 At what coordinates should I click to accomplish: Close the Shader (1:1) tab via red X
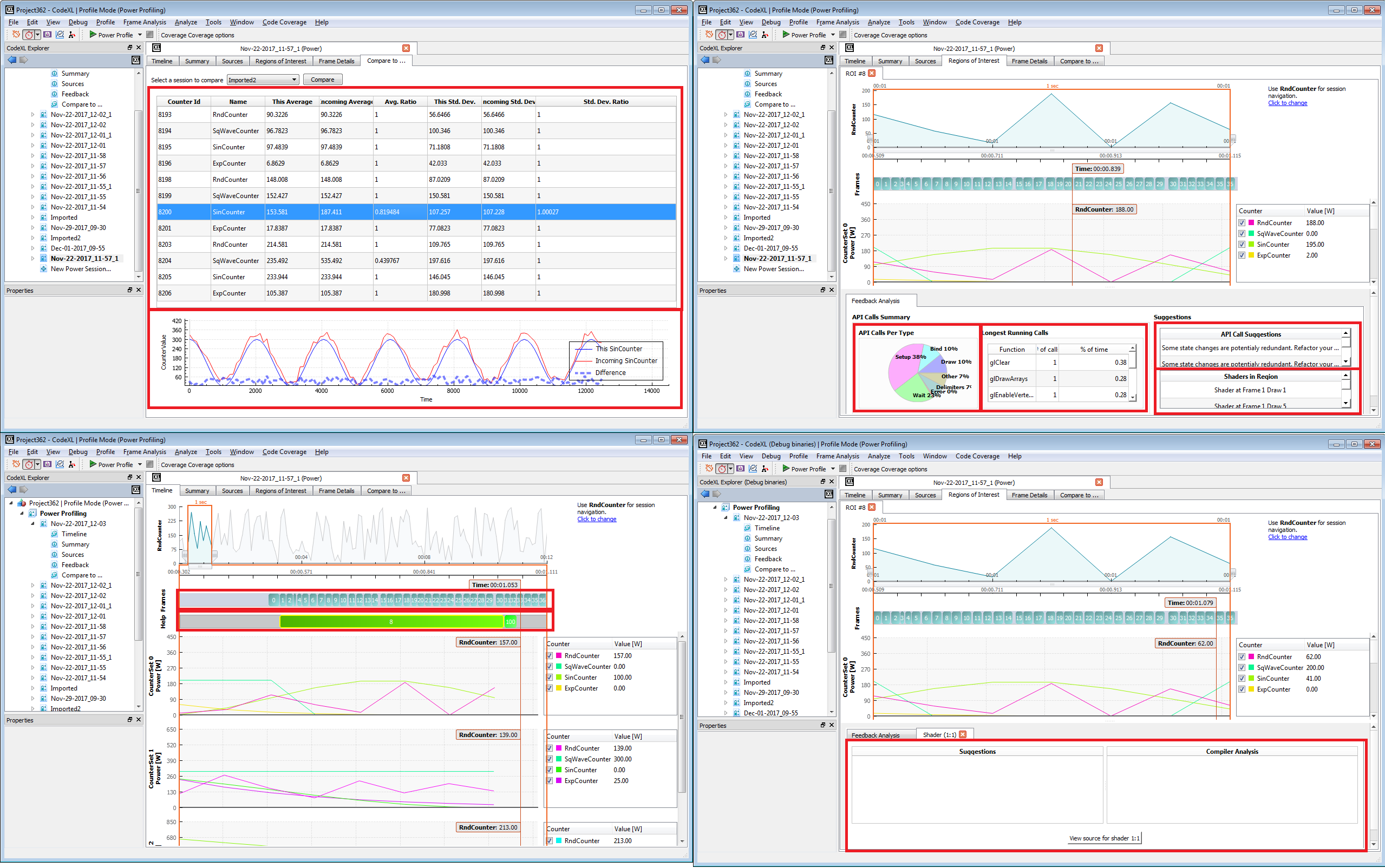[x=963, y=734]
